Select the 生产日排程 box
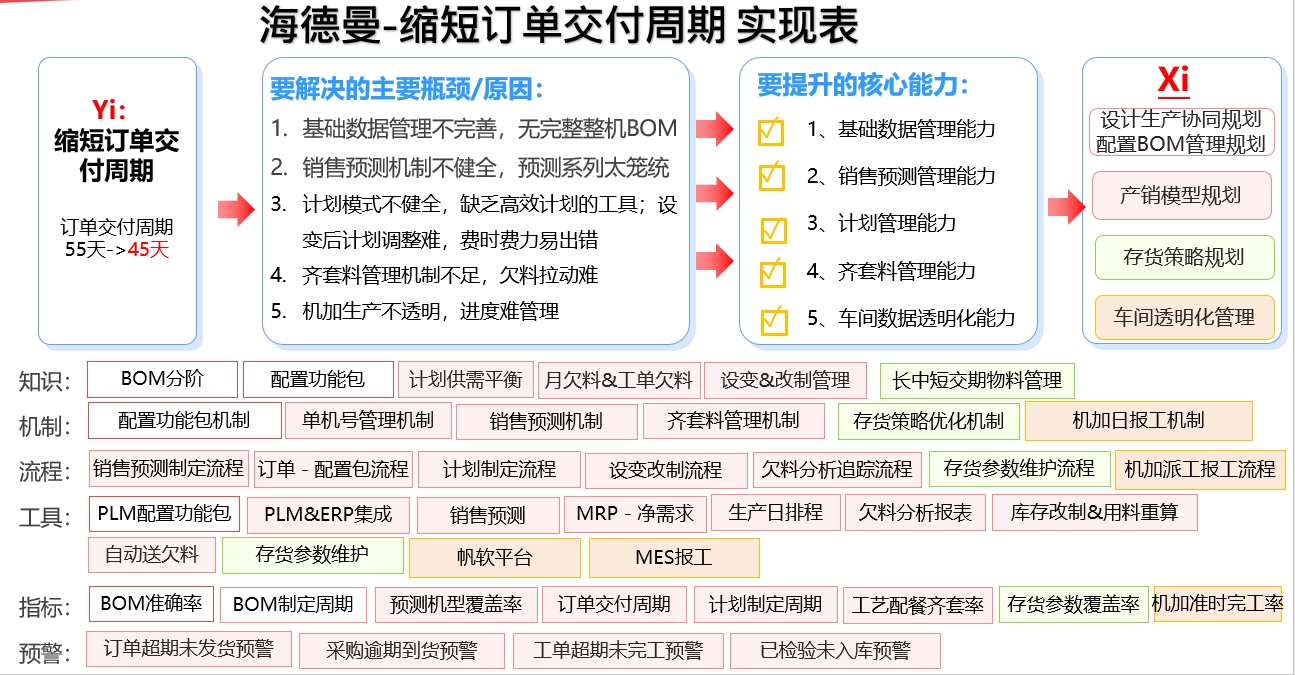1295x675 pixels. (776, 513)
